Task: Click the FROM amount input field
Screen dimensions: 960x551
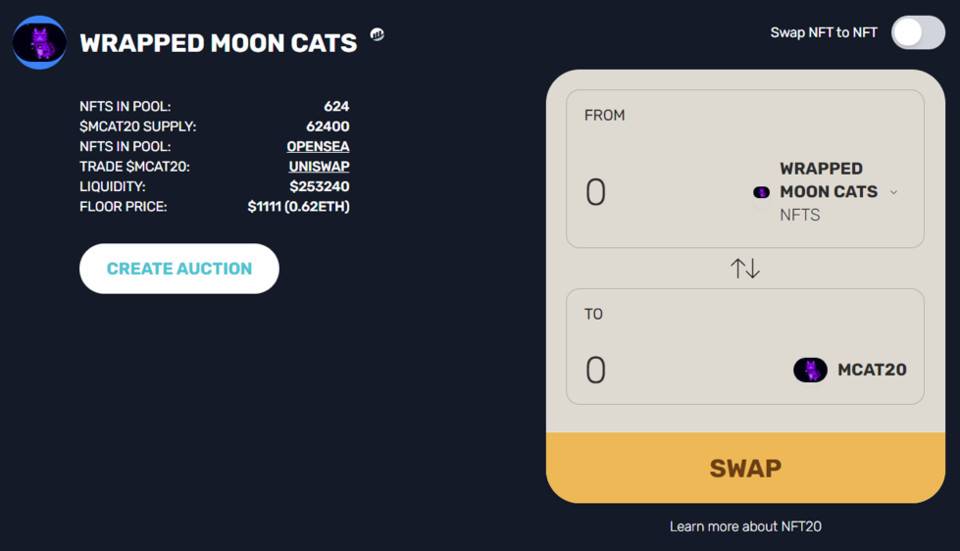Action: [x=650, y=192]
